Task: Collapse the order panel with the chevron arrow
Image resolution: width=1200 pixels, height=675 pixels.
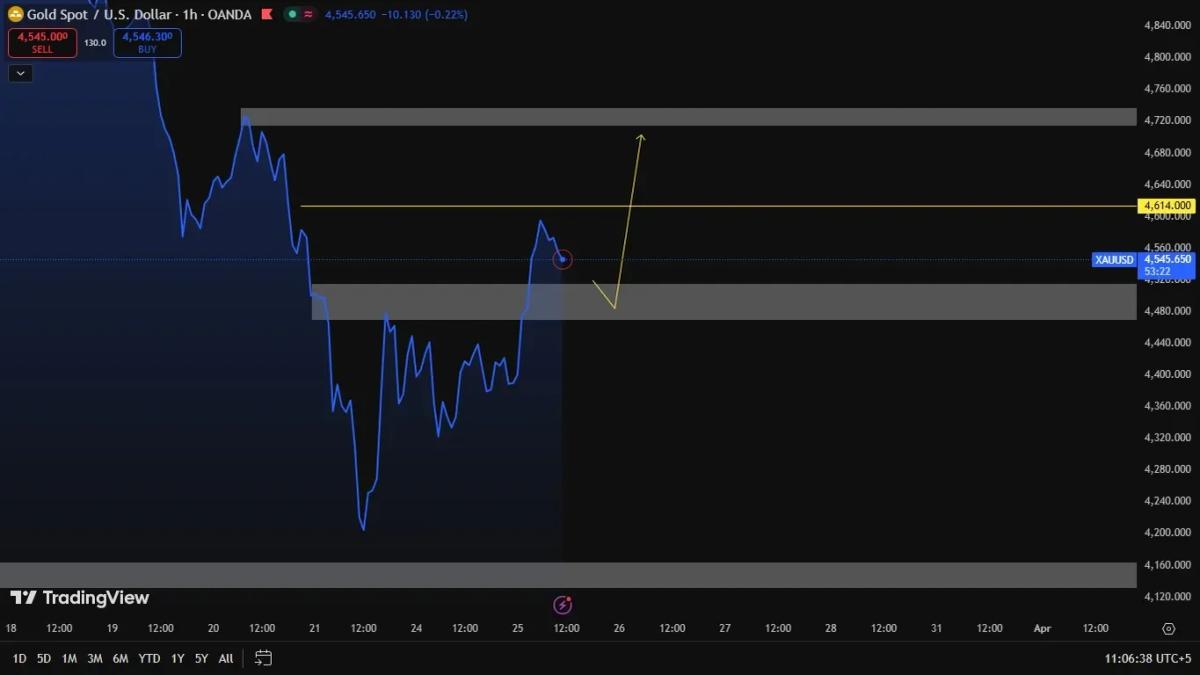Action: coord(20,72)
